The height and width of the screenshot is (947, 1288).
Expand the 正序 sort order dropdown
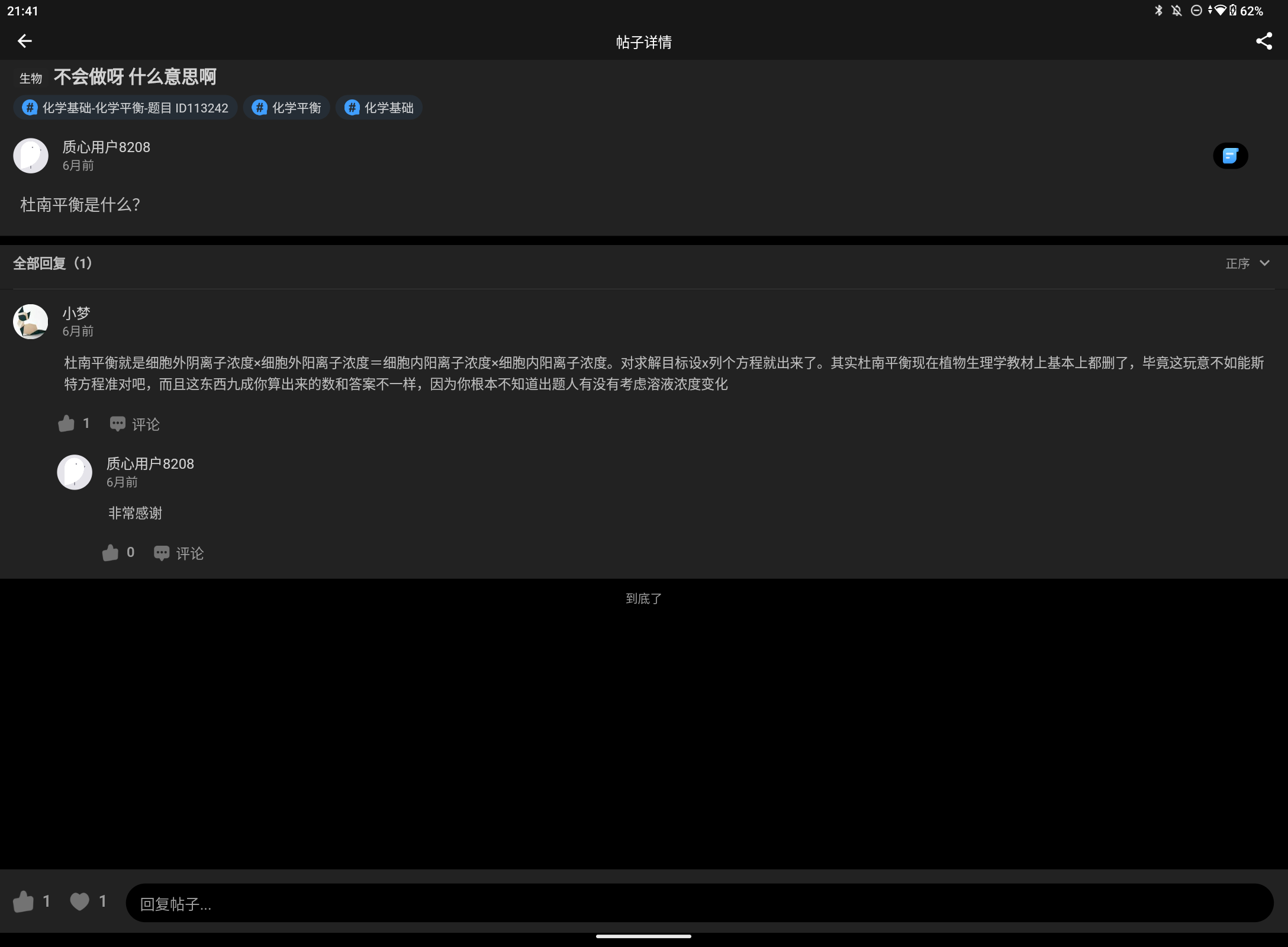pyautogui.click(x=1247, y=263)
